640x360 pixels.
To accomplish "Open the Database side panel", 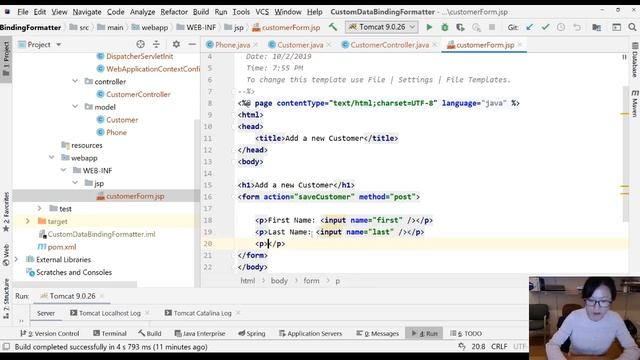I will 635,60.
